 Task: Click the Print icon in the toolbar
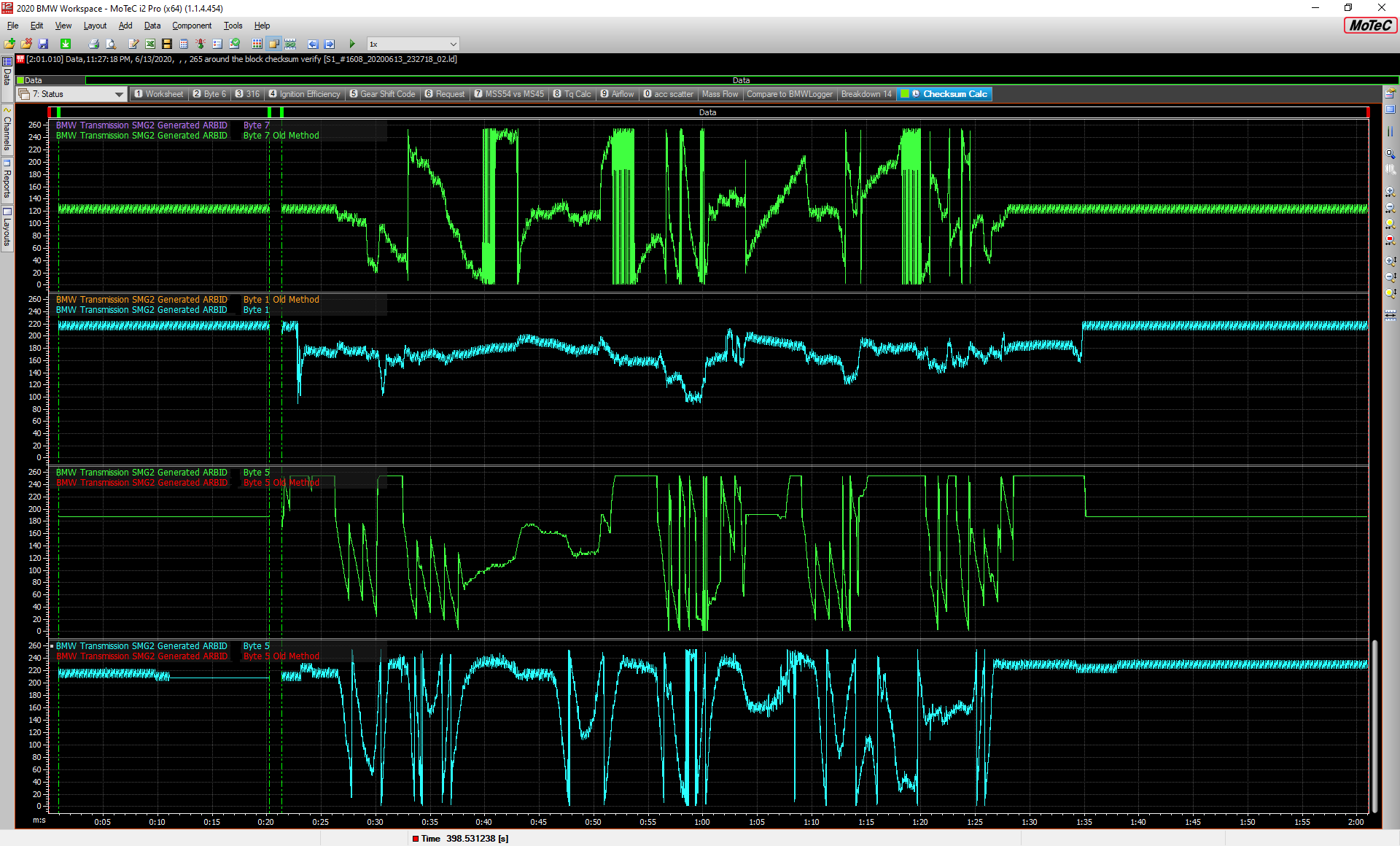tap(93, 44)
